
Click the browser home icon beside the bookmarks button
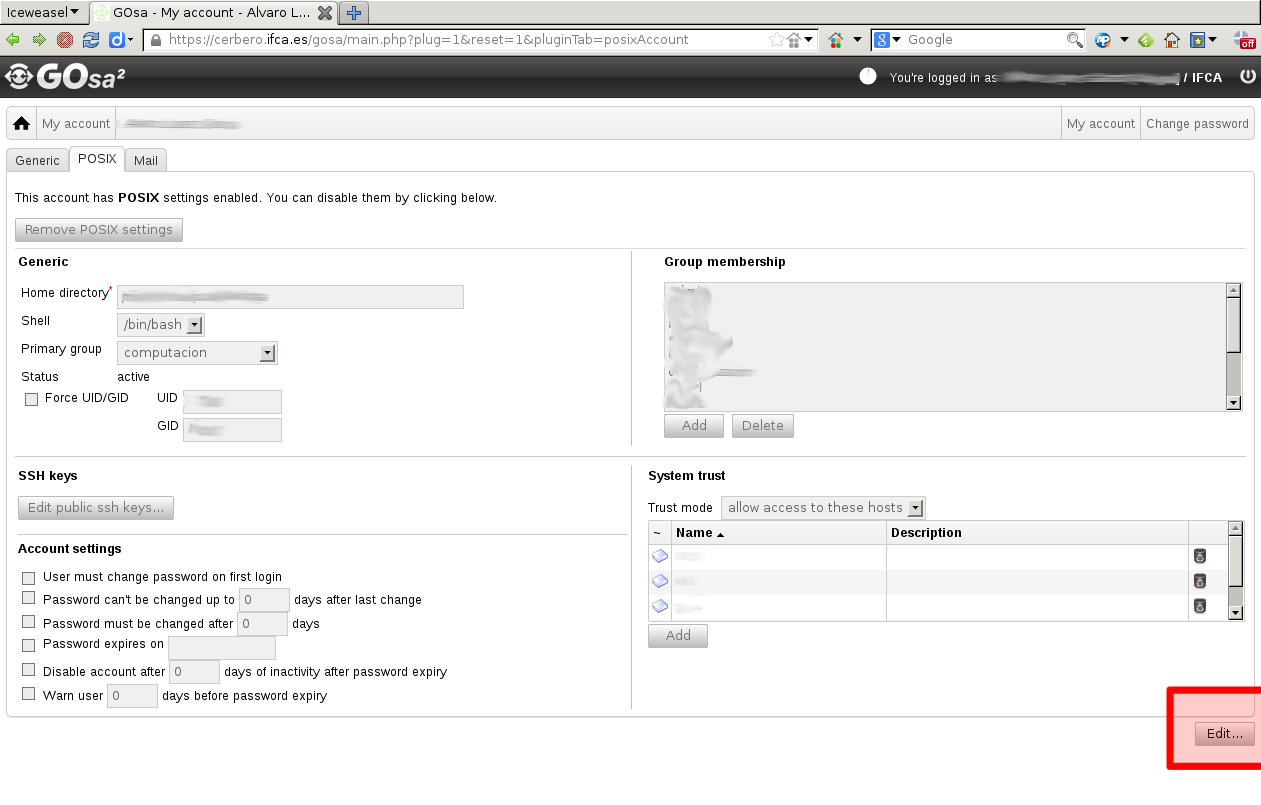pyautogui.click(x=1172, y=40)
